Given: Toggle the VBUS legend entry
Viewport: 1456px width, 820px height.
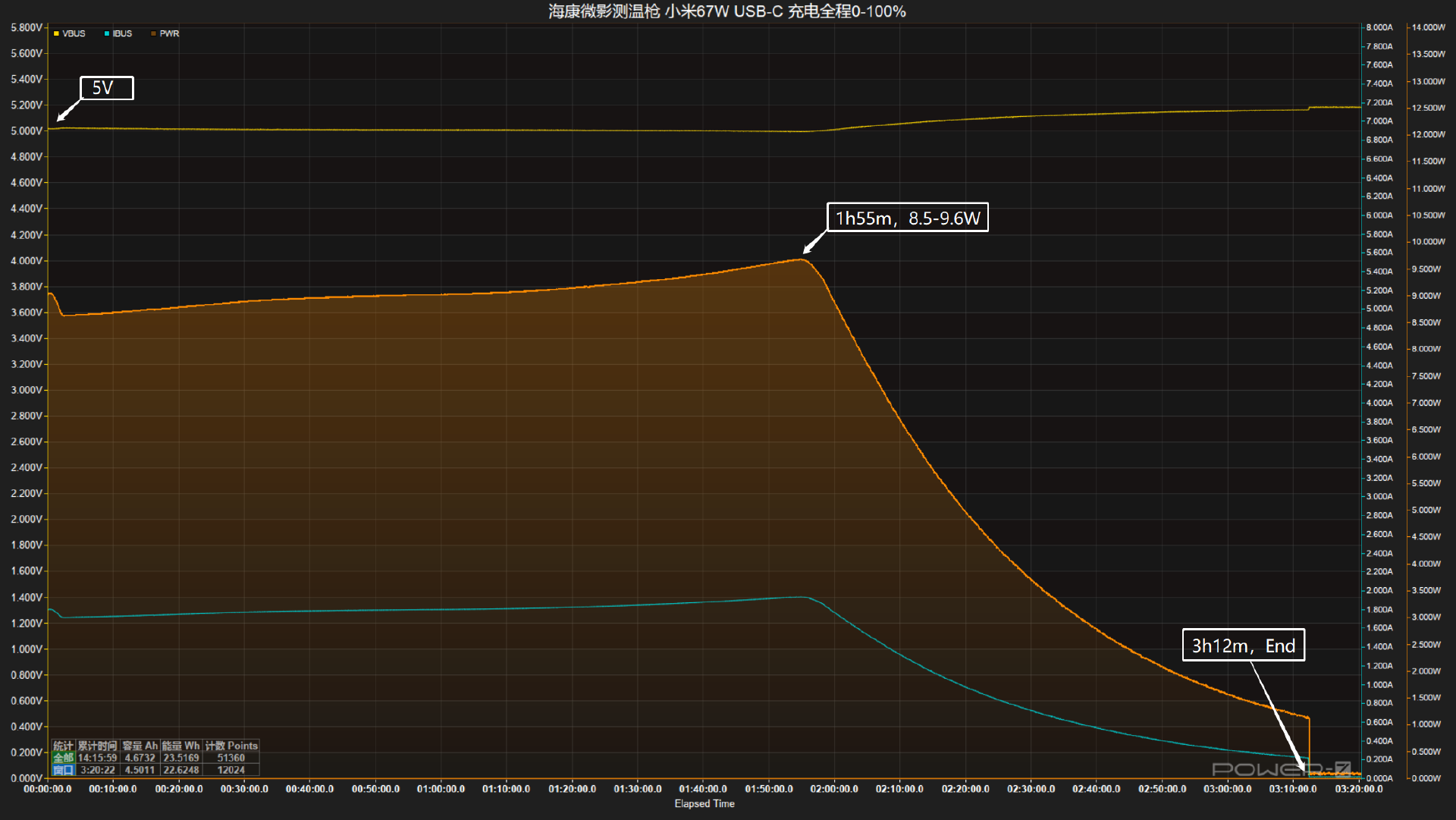Looking at the screenshot, I should [x=69, y=33].
